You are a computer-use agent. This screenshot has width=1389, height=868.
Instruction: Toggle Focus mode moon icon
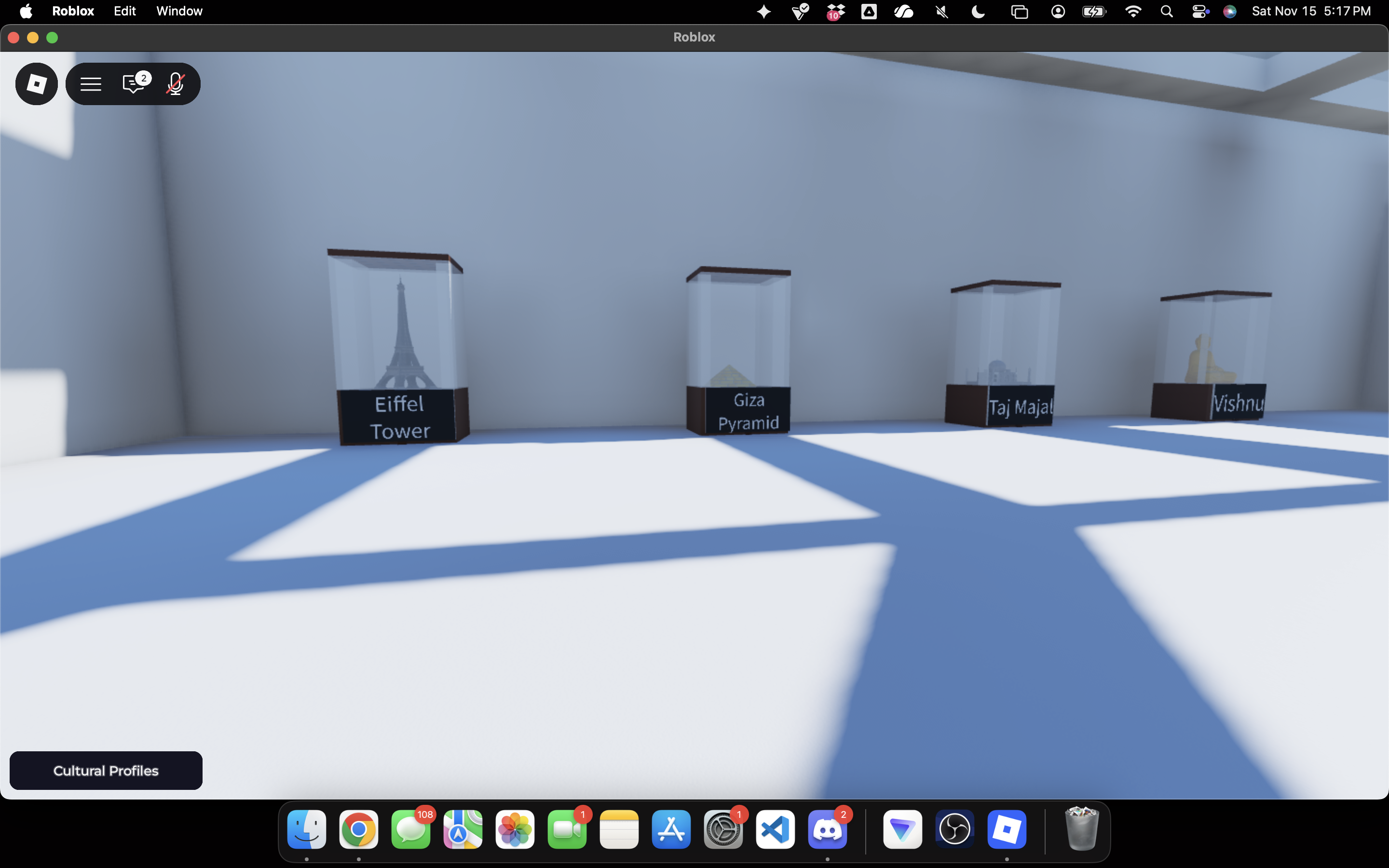coord(978,12)
